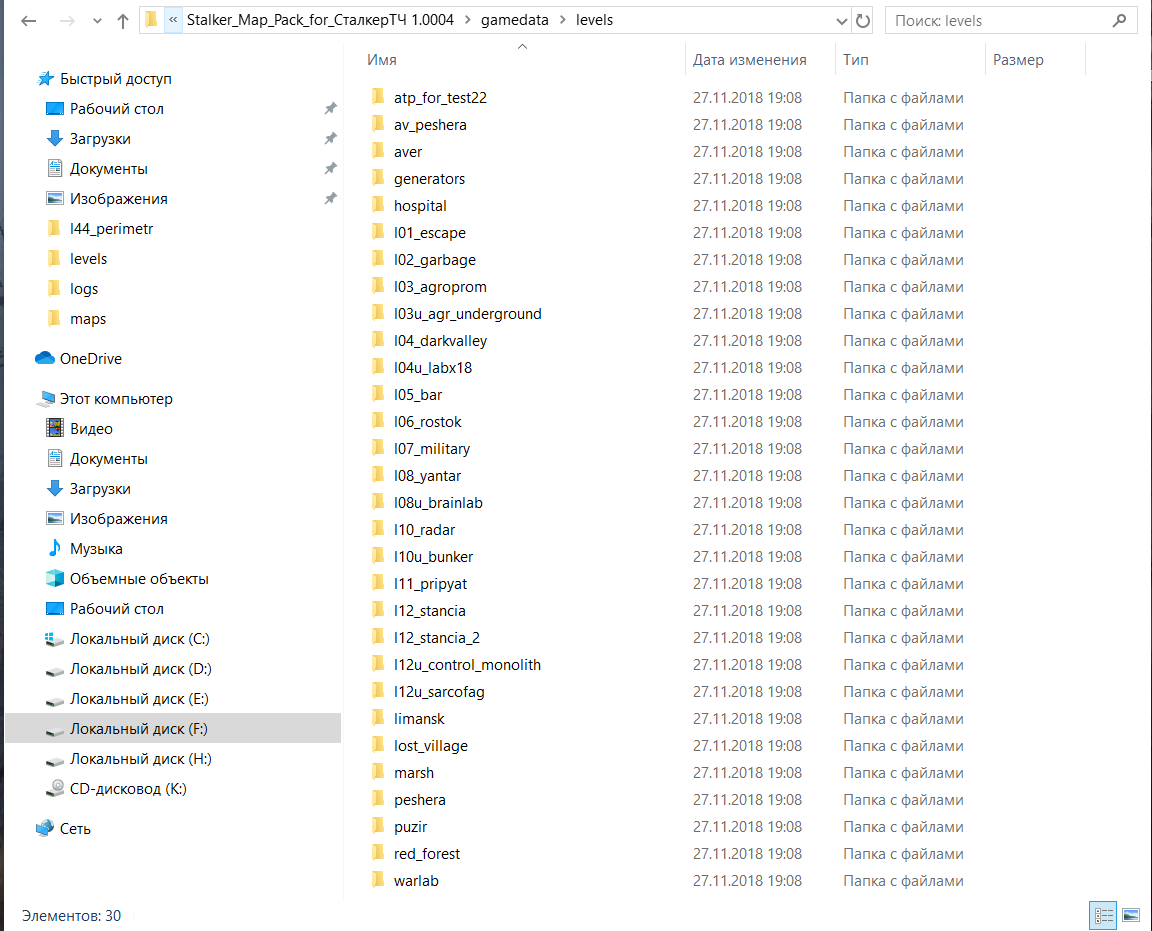
Task: Select Рабочий стол under quick access
Action: click(116, 109)
